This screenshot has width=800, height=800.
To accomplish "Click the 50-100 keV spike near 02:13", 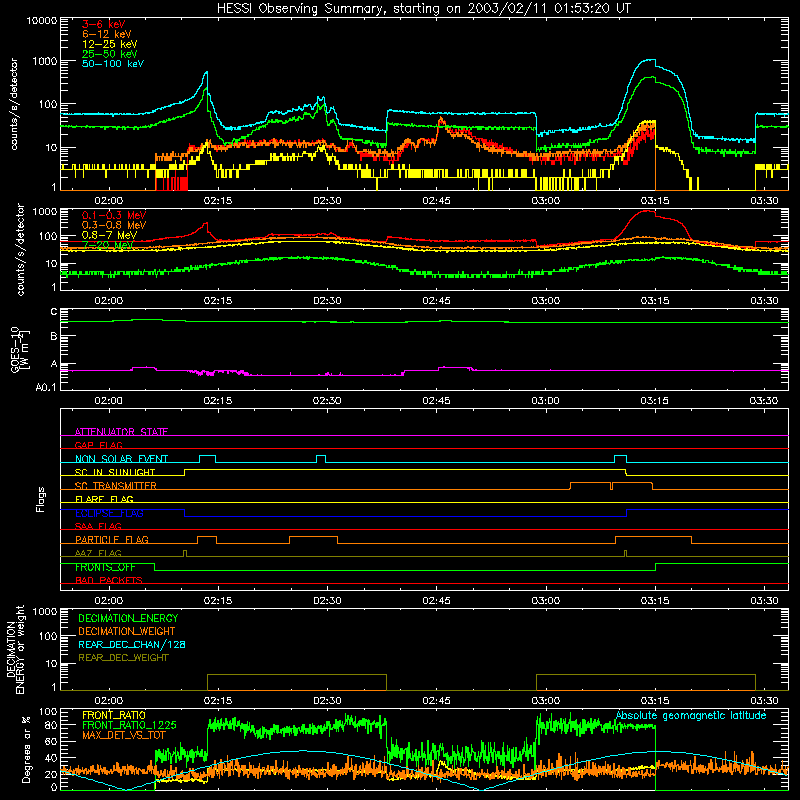I will tap(206, 73).
